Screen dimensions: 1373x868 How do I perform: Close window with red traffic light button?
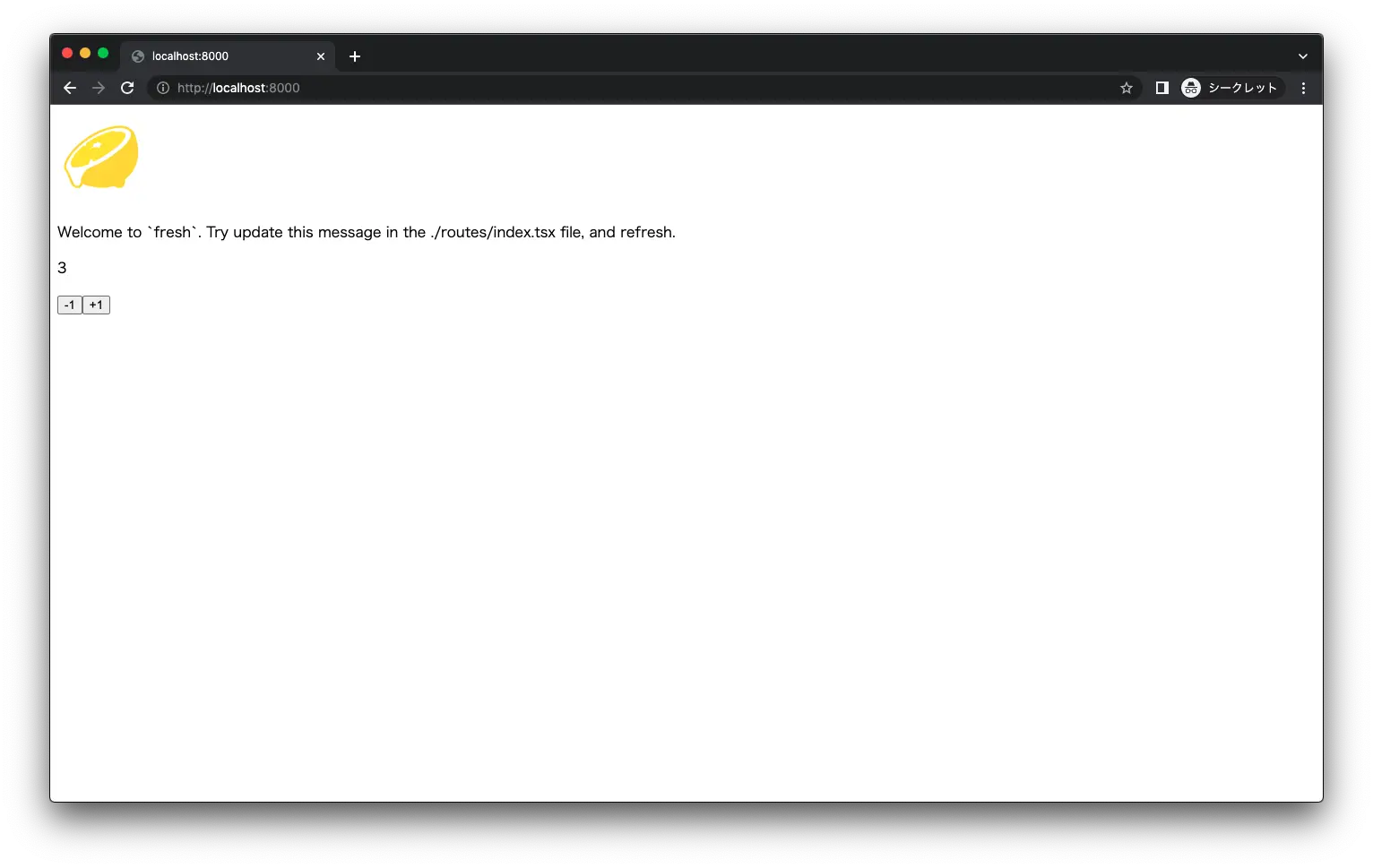click(67, 54)
